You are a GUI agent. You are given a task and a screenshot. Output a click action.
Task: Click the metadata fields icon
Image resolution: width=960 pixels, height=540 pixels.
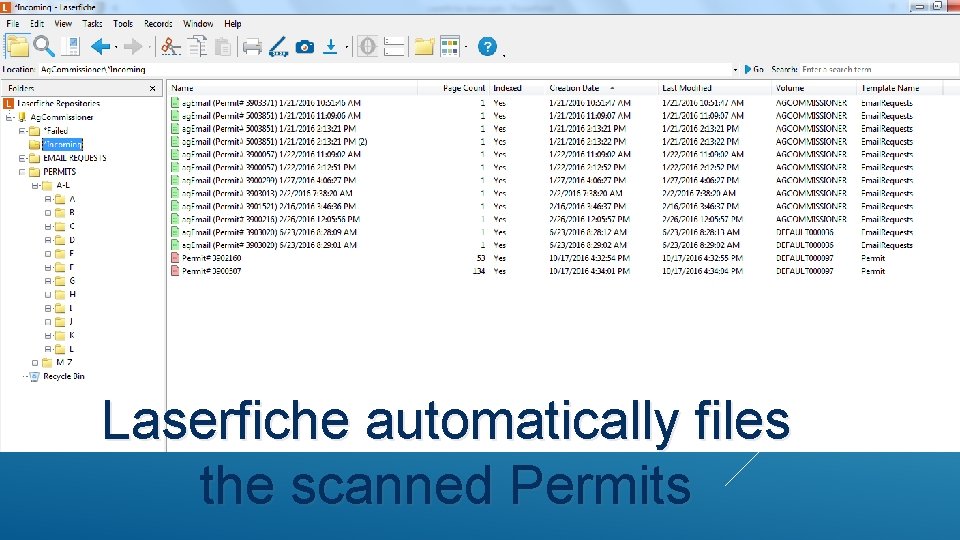[394, 47]
